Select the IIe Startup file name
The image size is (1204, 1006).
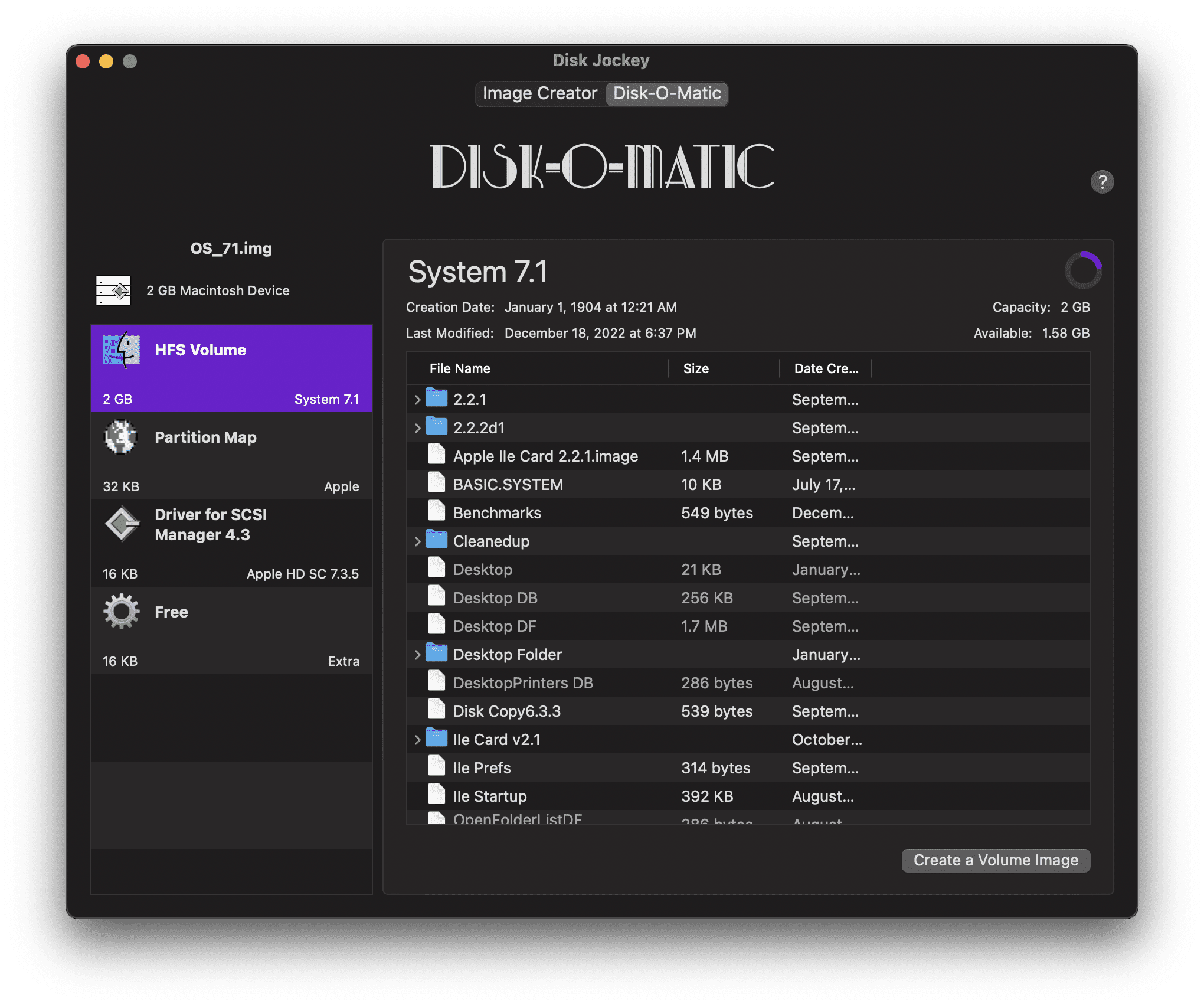click(x=490, y=796)
